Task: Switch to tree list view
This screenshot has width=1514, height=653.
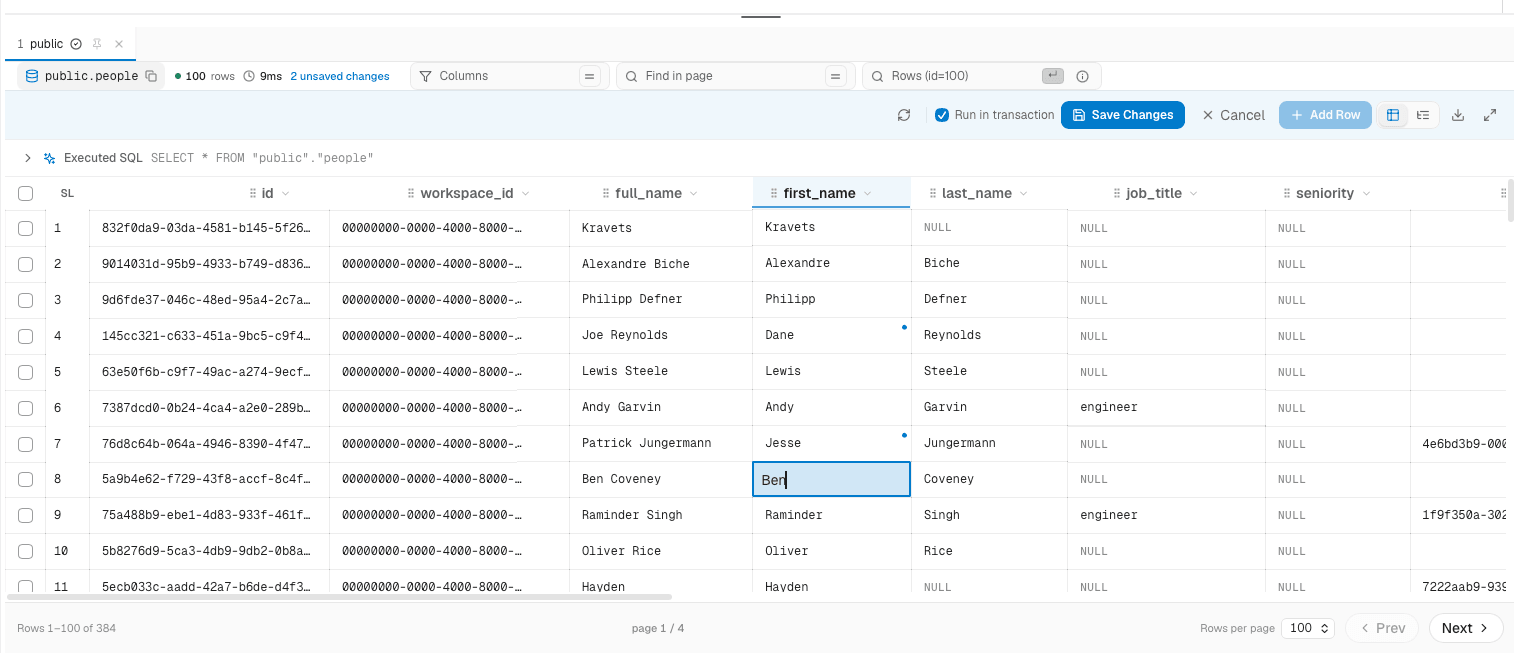Action: (x=1422, y=115)
